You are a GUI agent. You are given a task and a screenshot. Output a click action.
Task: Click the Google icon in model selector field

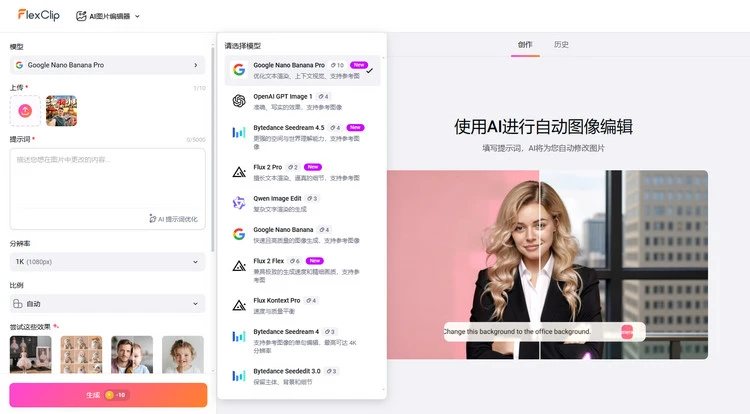(19, 65)
